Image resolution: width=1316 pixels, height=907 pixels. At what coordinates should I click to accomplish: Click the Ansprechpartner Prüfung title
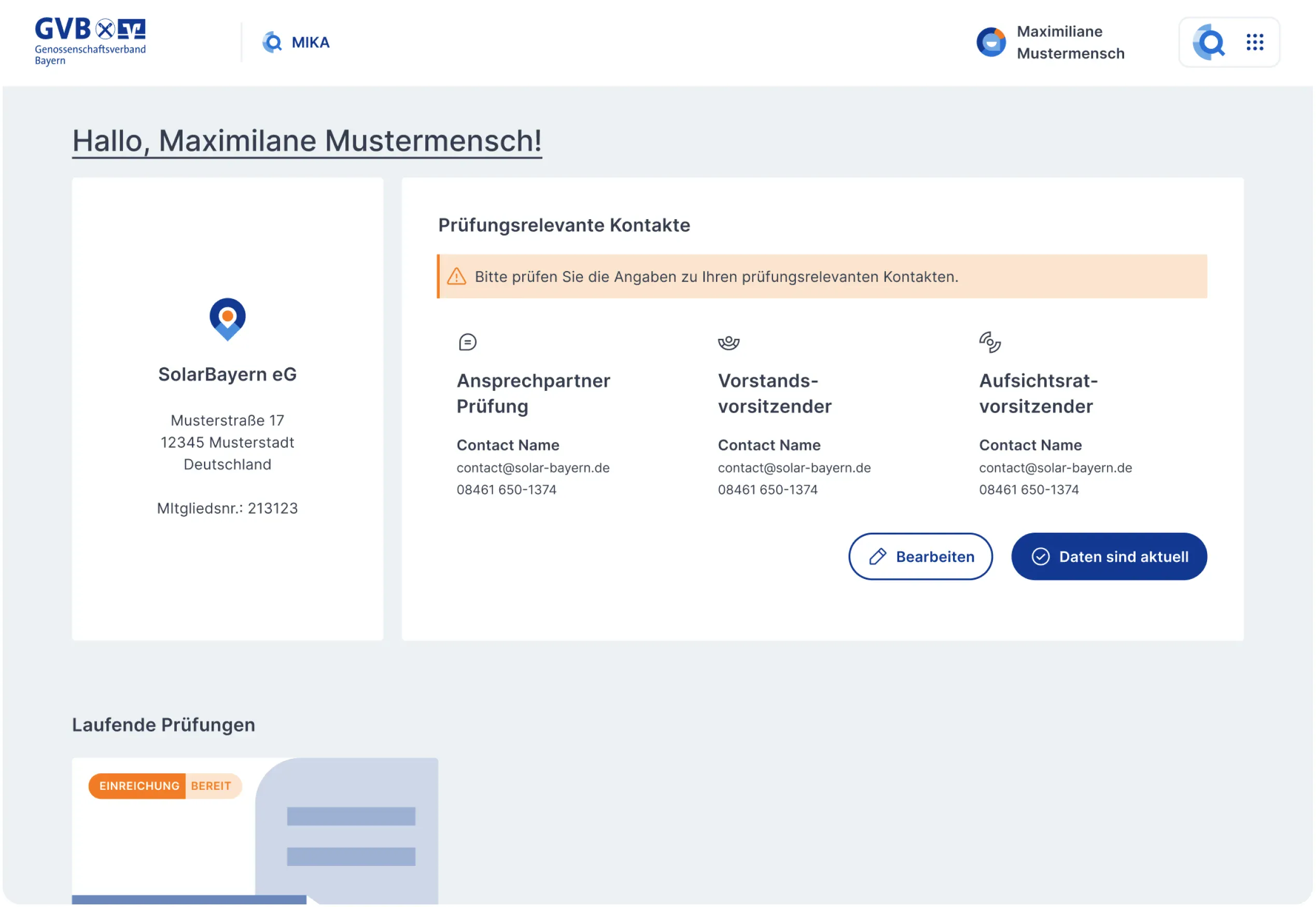(x=533, y=394)
